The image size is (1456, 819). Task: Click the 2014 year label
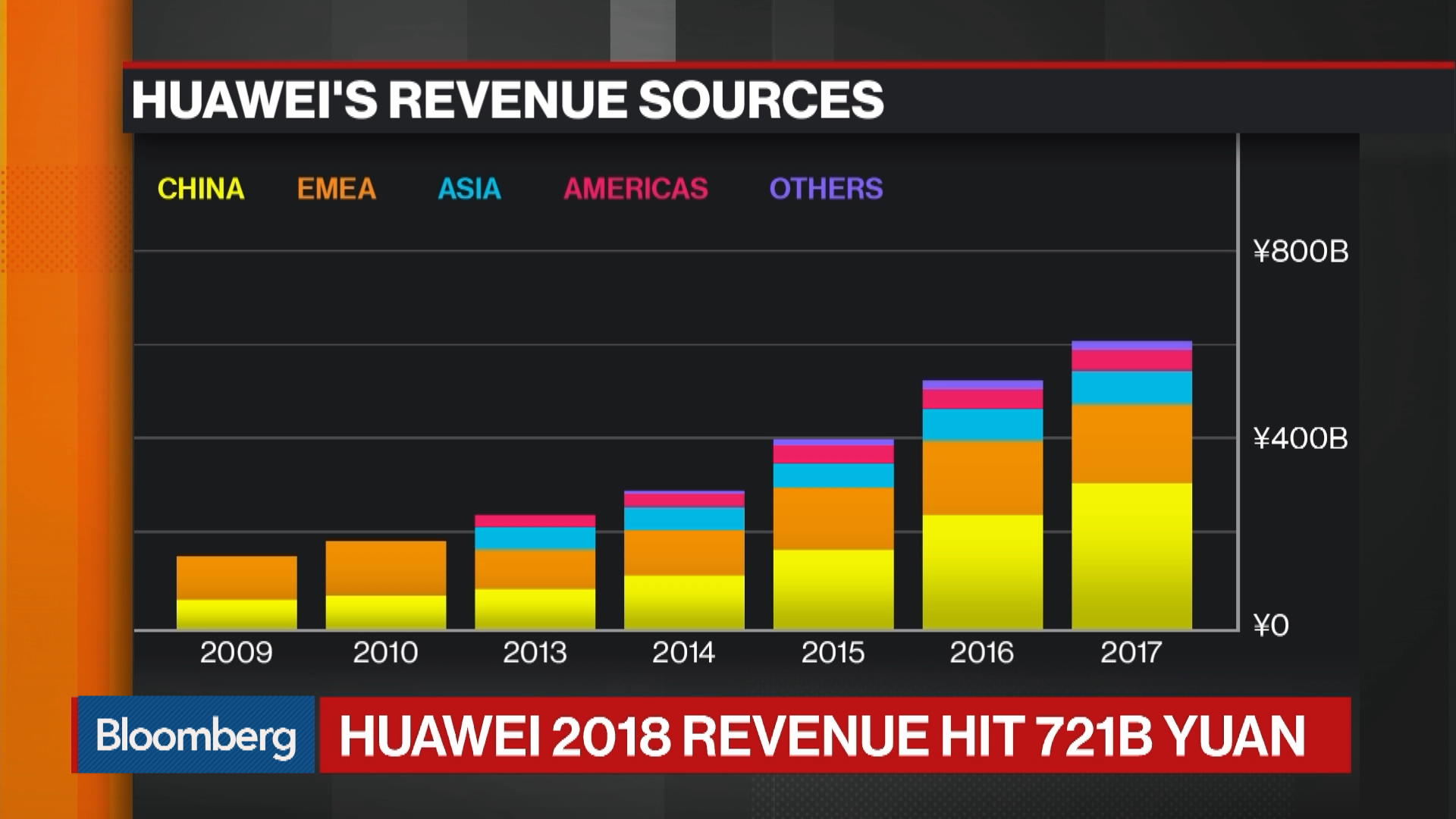pos(683,653)
